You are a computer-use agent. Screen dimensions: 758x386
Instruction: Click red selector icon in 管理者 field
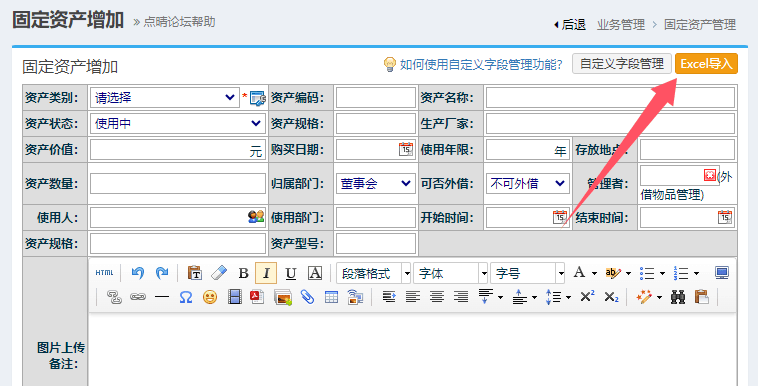tap(710, 175)
